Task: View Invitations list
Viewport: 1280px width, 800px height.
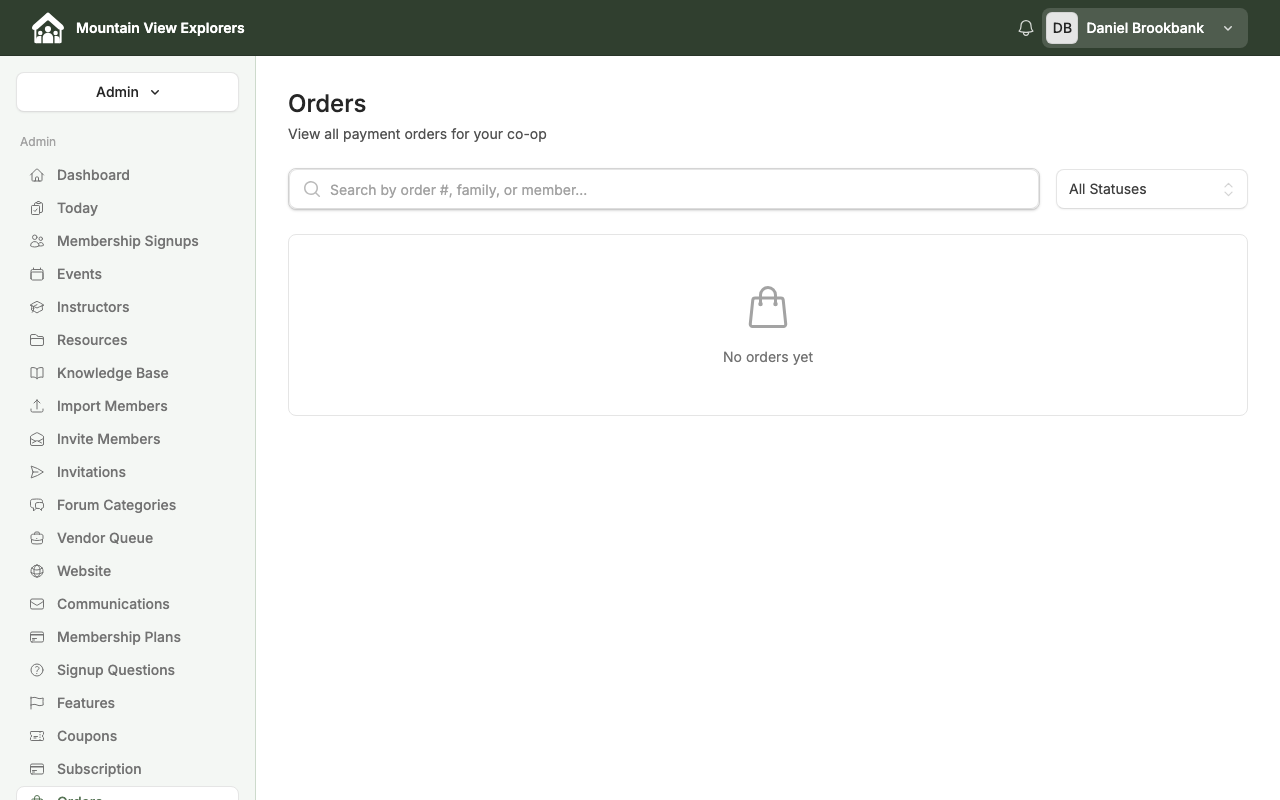Action: [127, 472]
